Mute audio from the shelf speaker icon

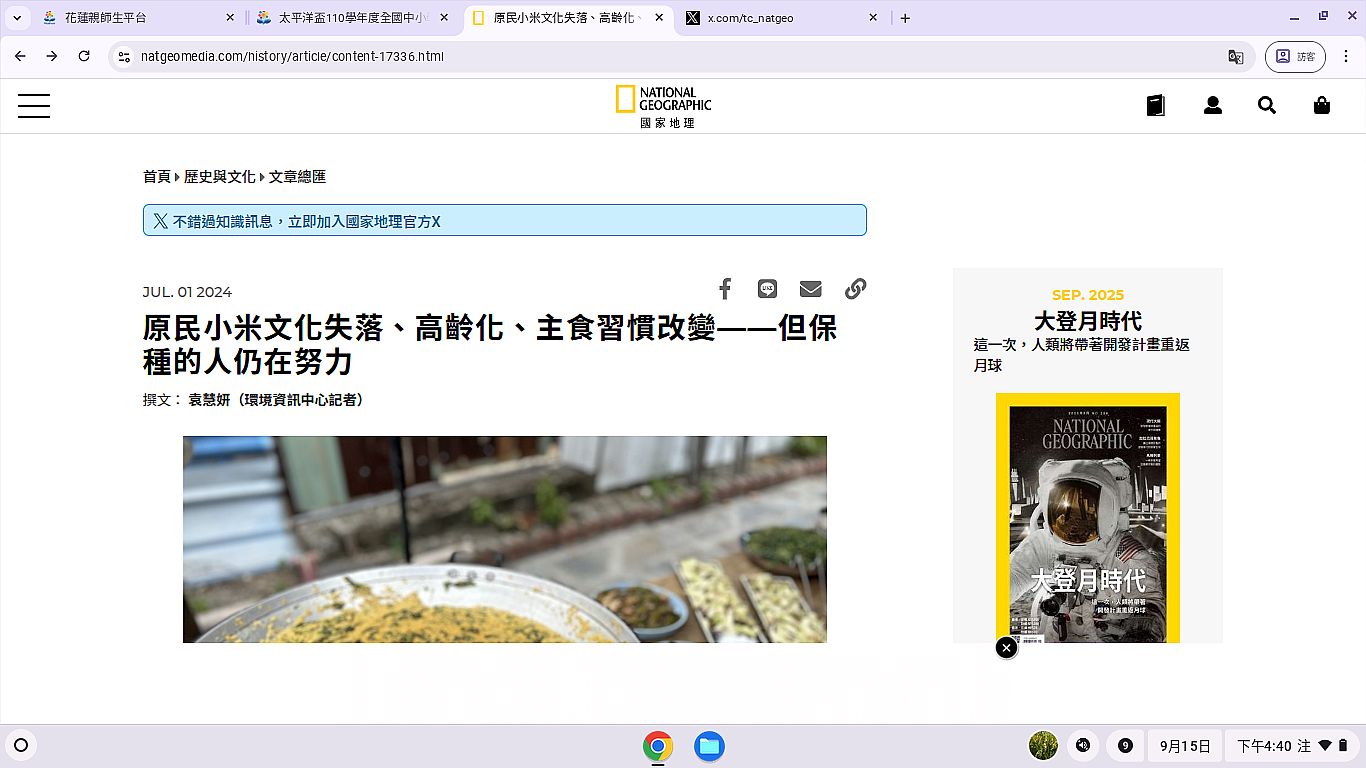[x=1083, y=746]
